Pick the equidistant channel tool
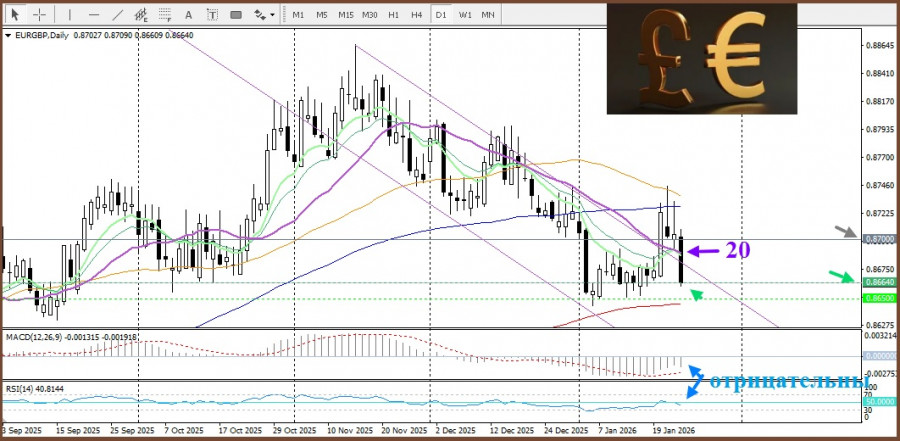Screen dimensions: 900x441 (x=143, y=15)
